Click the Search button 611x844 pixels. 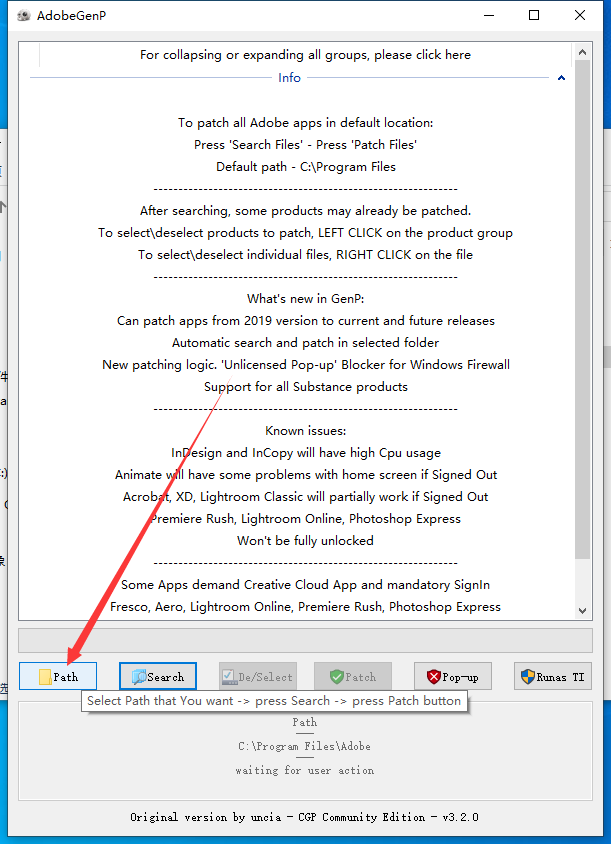click(158, 676)
